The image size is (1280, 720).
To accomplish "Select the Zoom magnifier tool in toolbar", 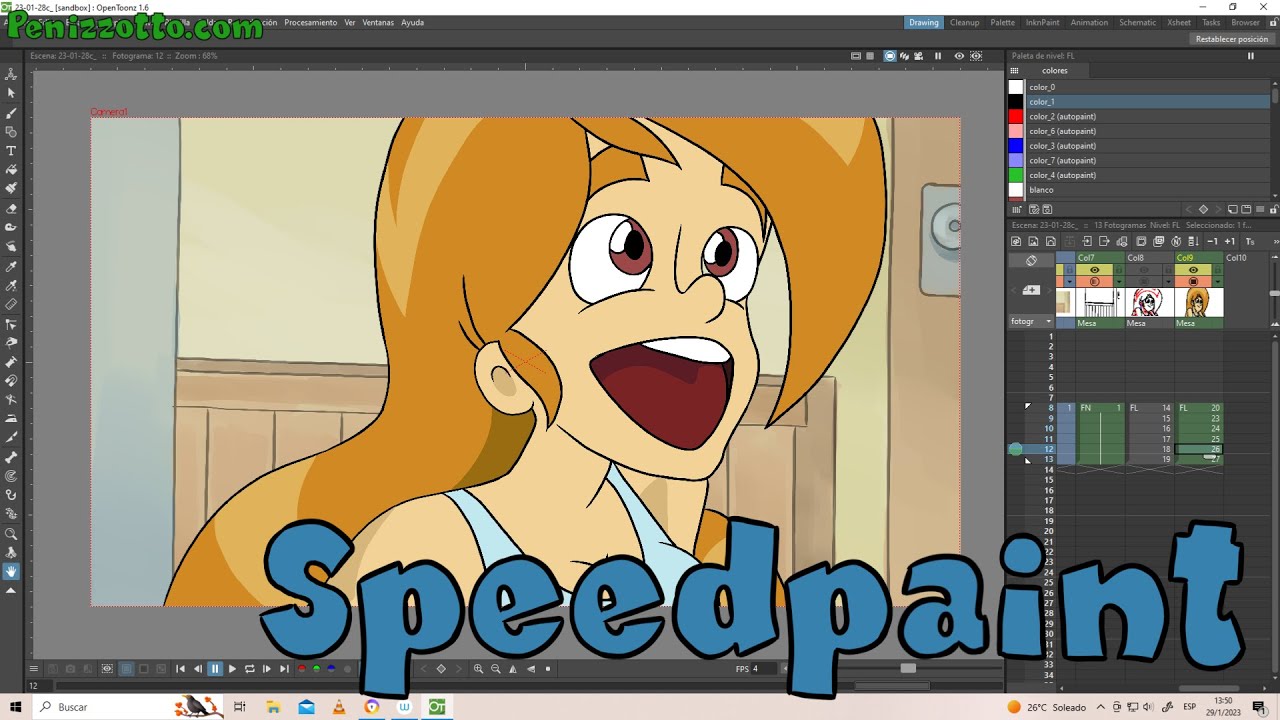I will tap(11, 534).
